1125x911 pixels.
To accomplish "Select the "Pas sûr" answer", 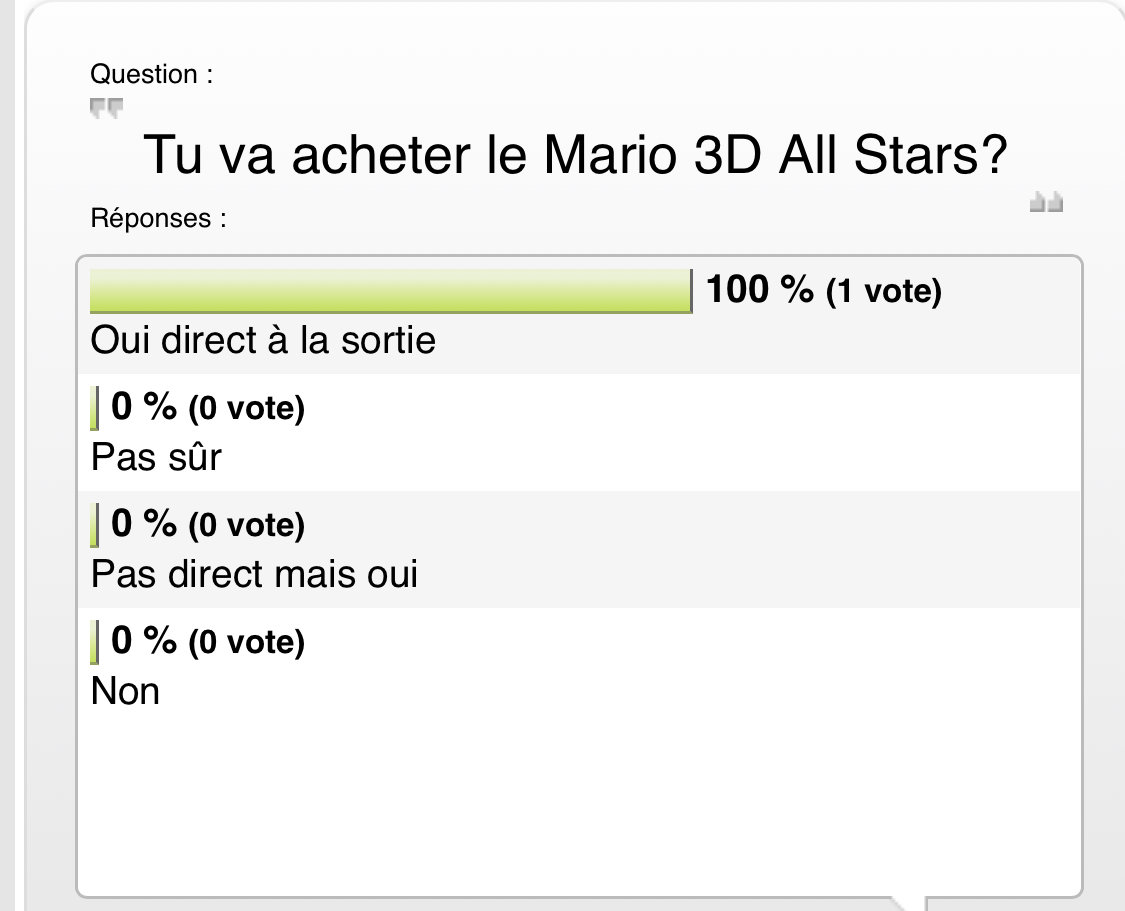I will (156, 457).
